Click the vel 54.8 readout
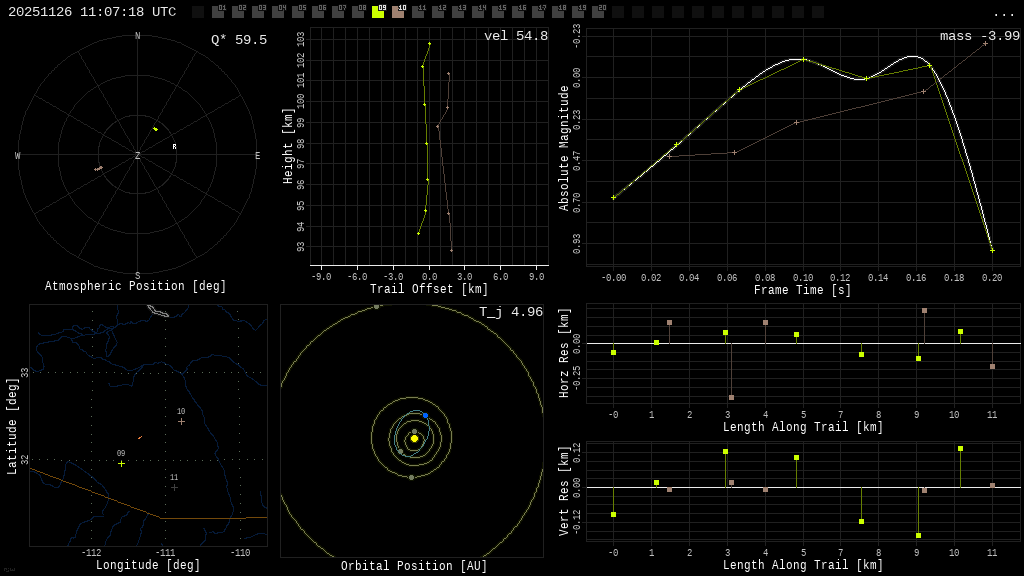 tap(515, 37)
